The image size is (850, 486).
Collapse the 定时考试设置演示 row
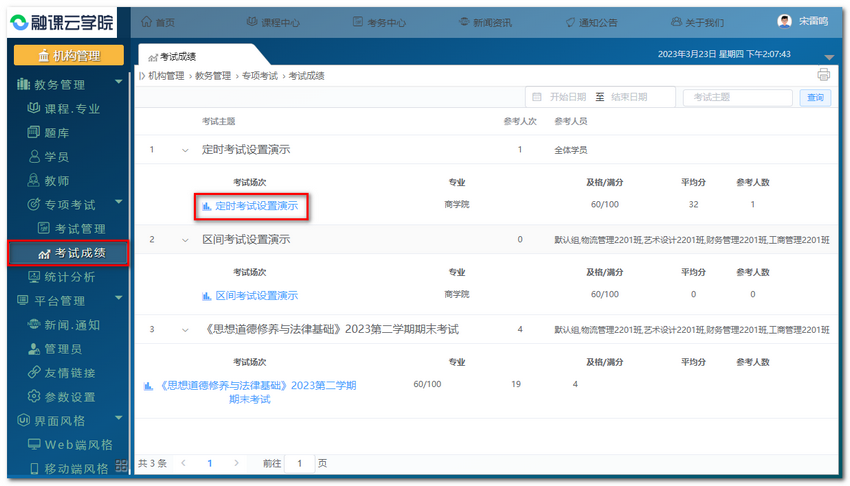click(x=185, y=150)
